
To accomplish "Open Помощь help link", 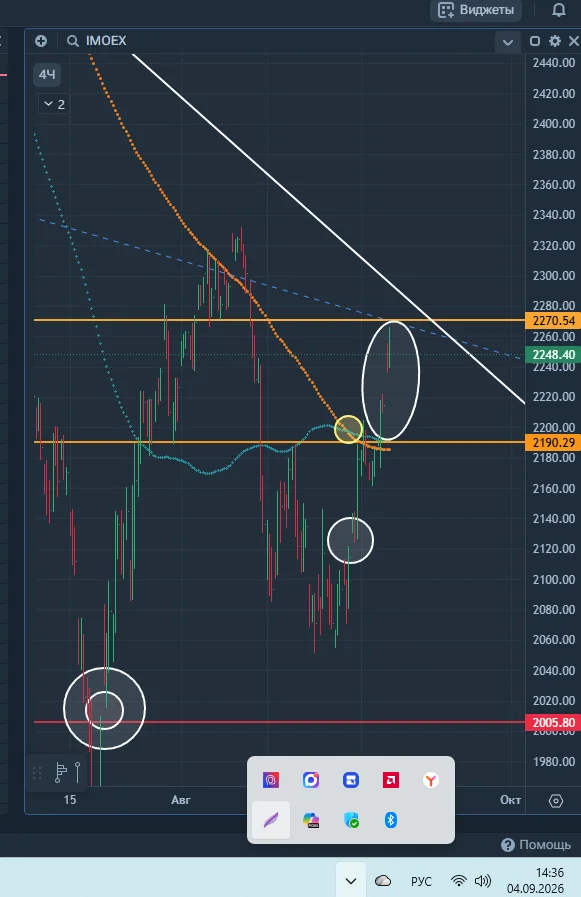I will click(536, 844).
